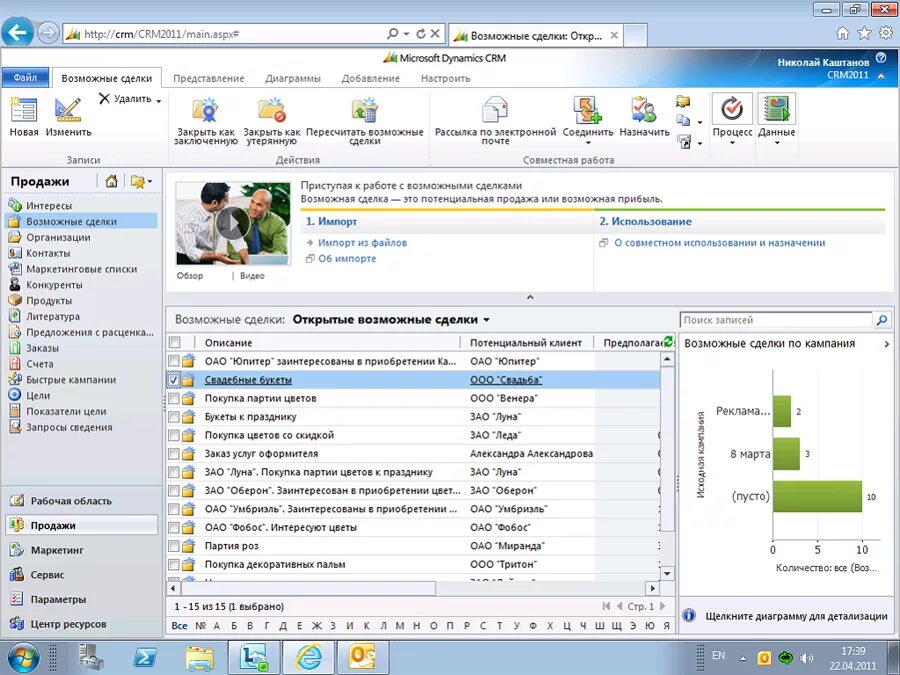Collapse the getting started pane chevron
This screenshot has width=900, height=675.
[530, 297]
